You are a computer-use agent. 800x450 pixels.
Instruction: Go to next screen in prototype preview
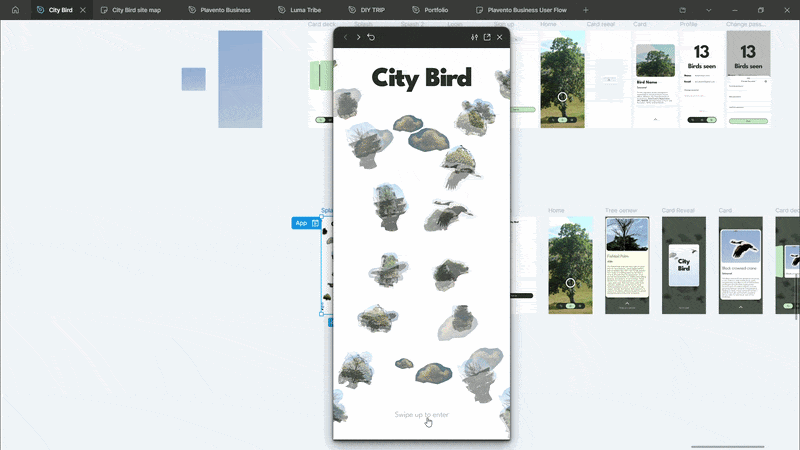(x=358, y=37)
